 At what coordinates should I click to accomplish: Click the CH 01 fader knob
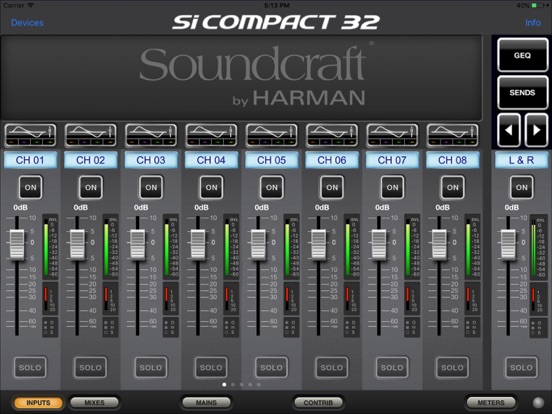click(17, 245)
